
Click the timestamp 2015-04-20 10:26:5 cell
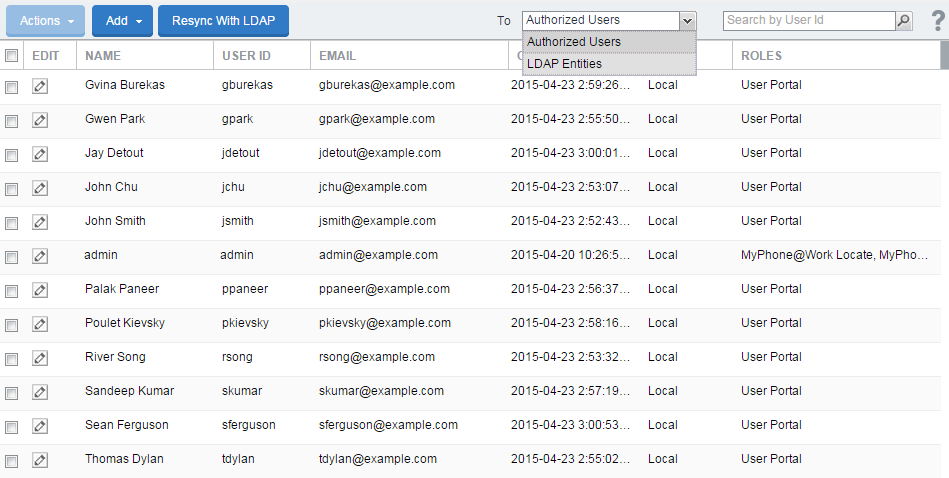point(570,255)
